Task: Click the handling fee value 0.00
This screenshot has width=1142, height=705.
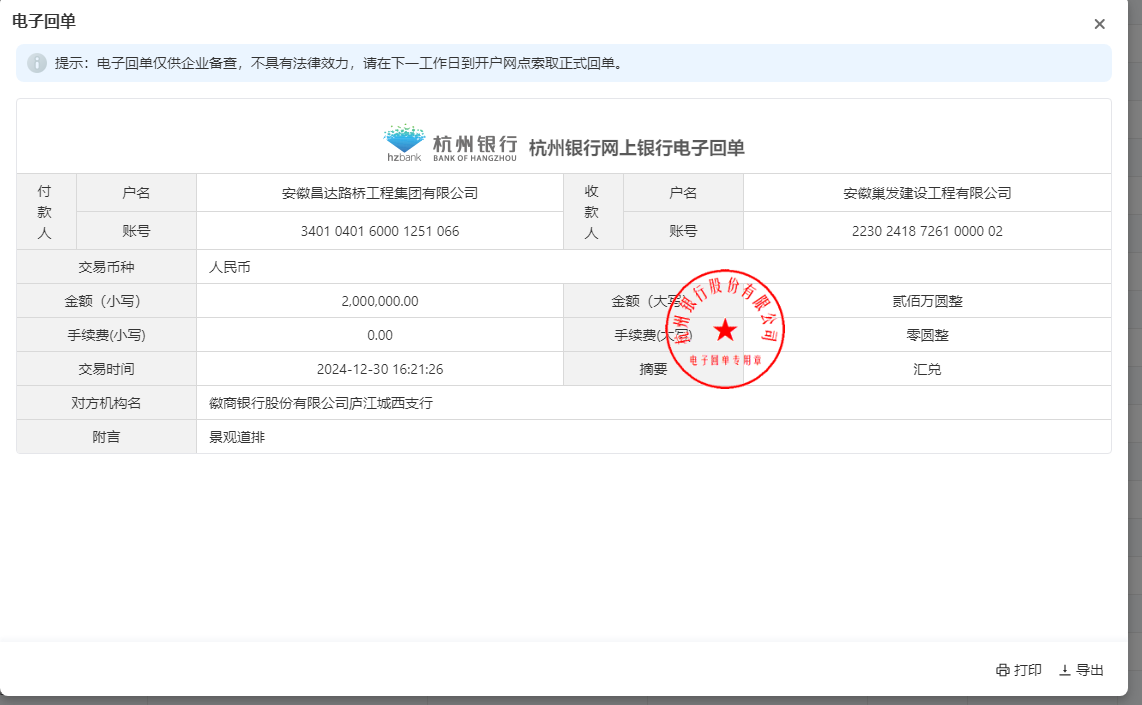Action: (x=380, y=335)
